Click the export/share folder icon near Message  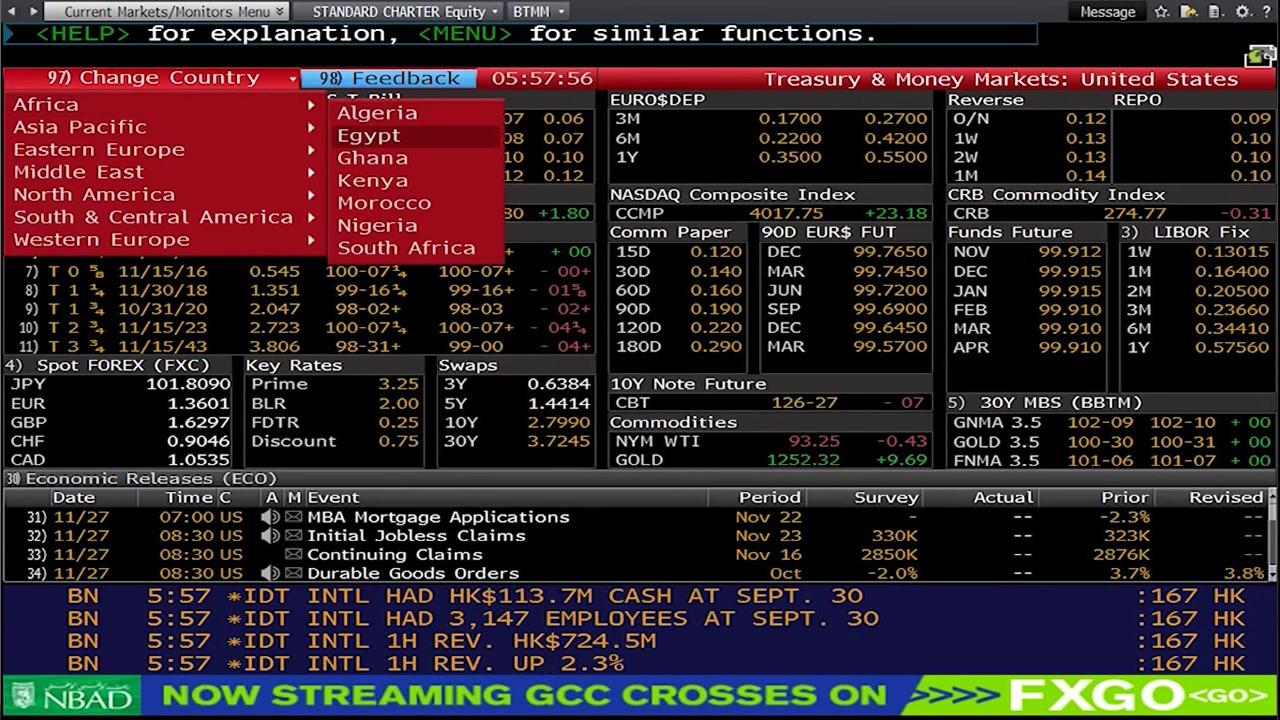[x=1189, y=12]
